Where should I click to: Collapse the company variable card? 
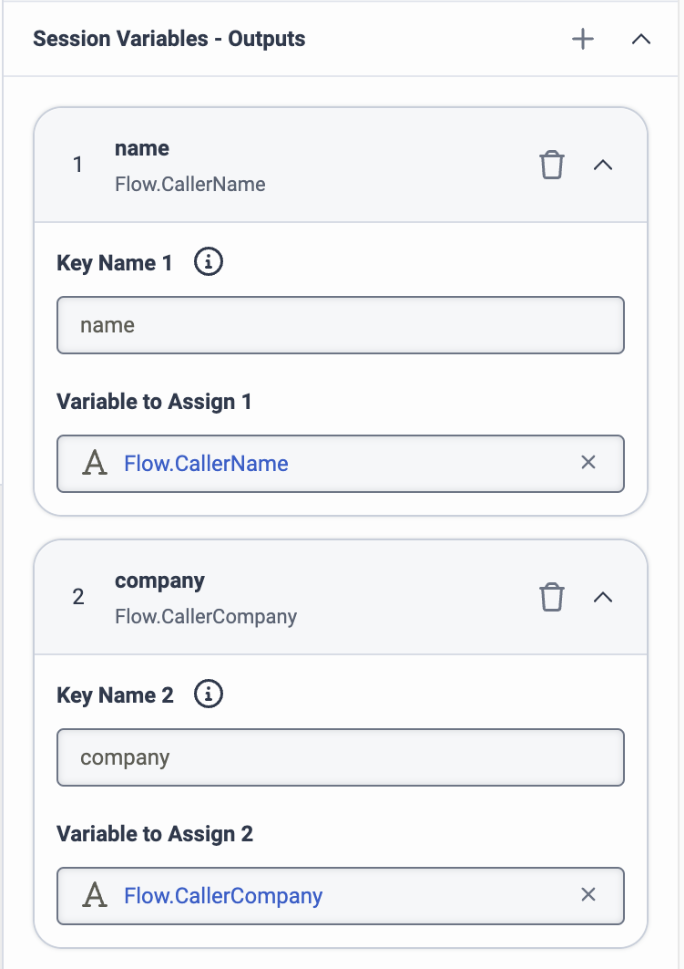(603, 597)
